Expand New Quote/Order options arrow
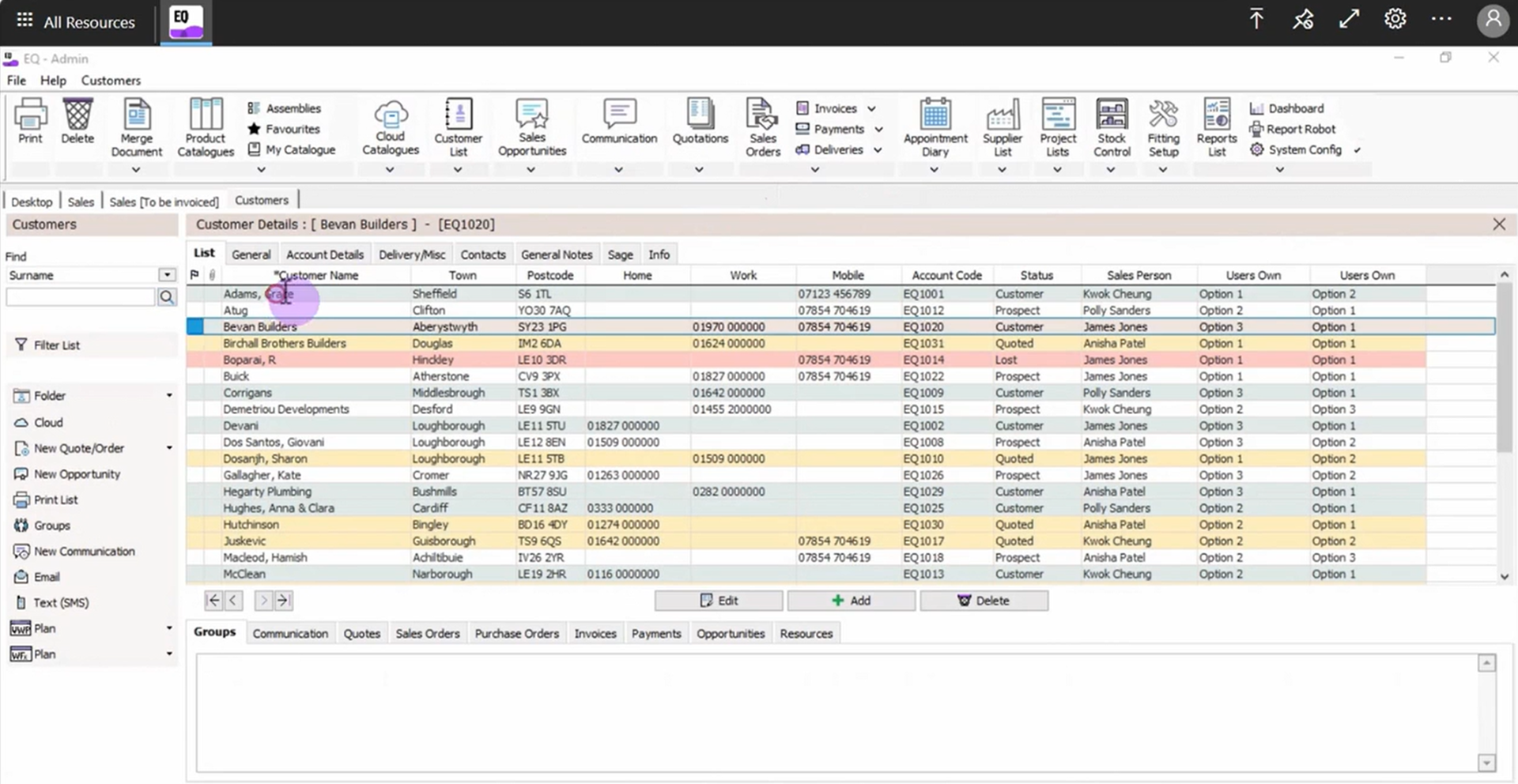Viewport: 1518px width, 784px height. (169, 448)
